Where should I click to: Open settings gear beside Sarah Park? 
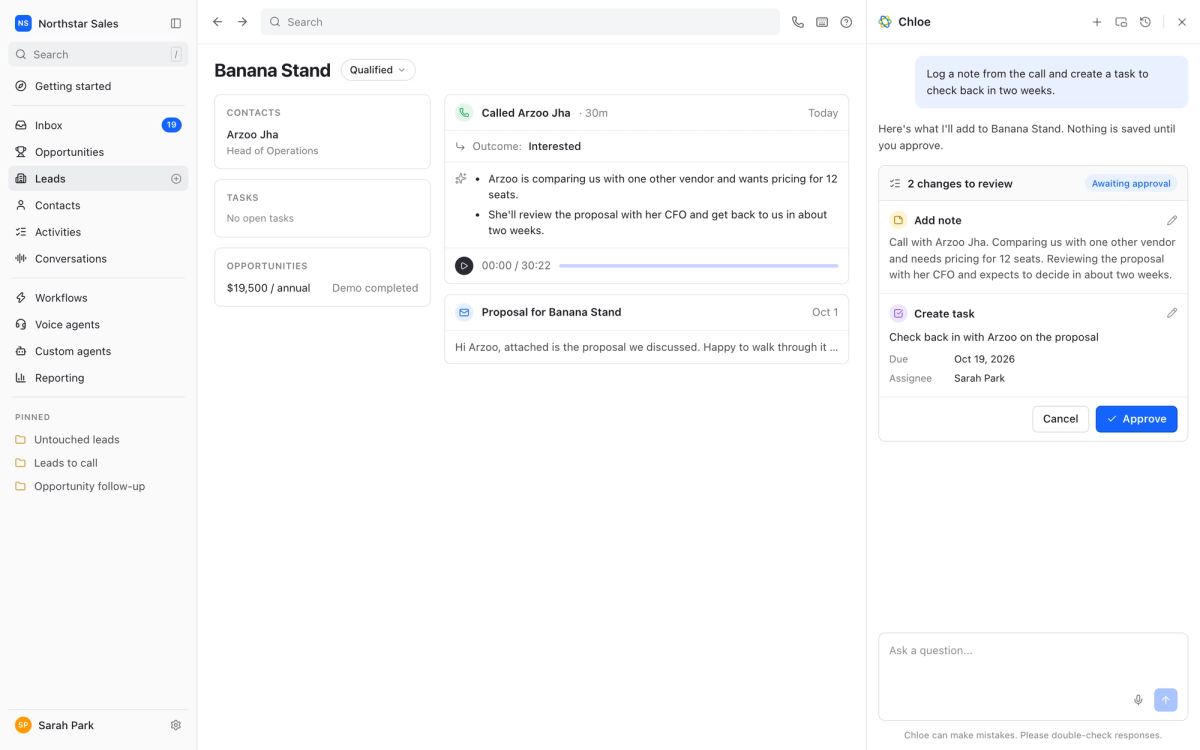click(x=176, y=725)
